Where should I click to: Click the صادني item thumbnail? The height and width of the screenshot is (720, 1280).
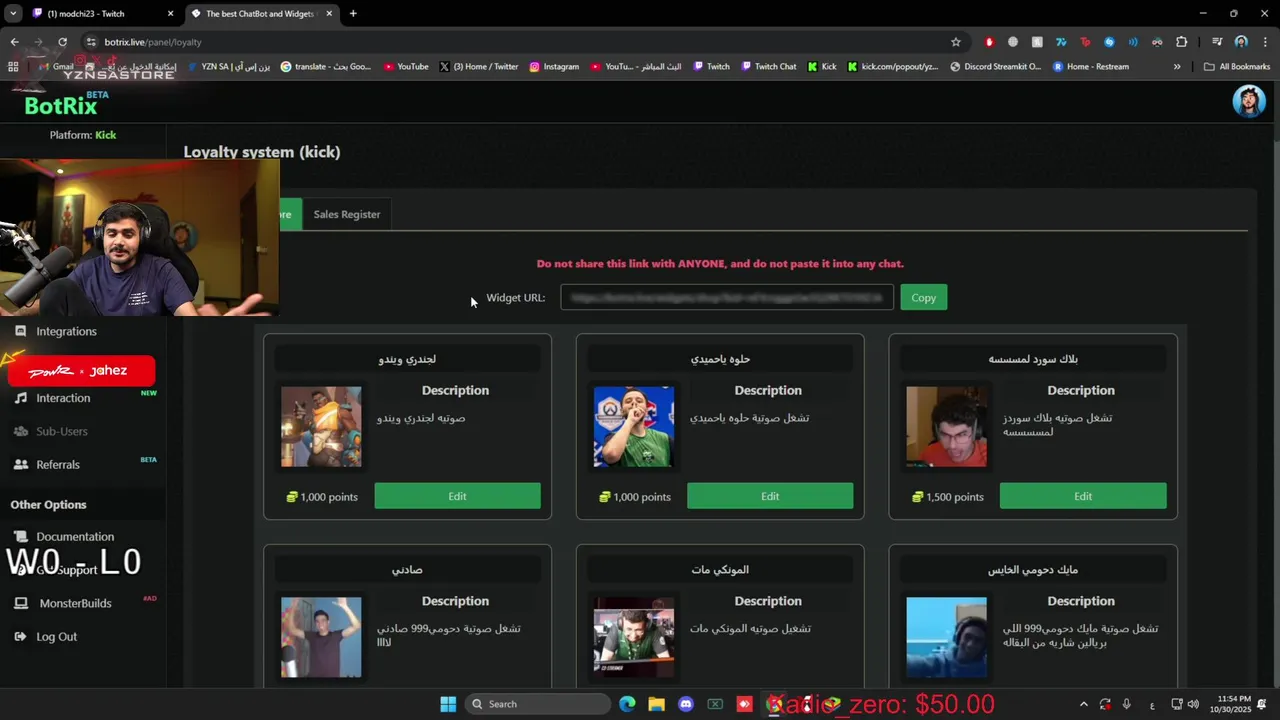(x=321, y=637)
